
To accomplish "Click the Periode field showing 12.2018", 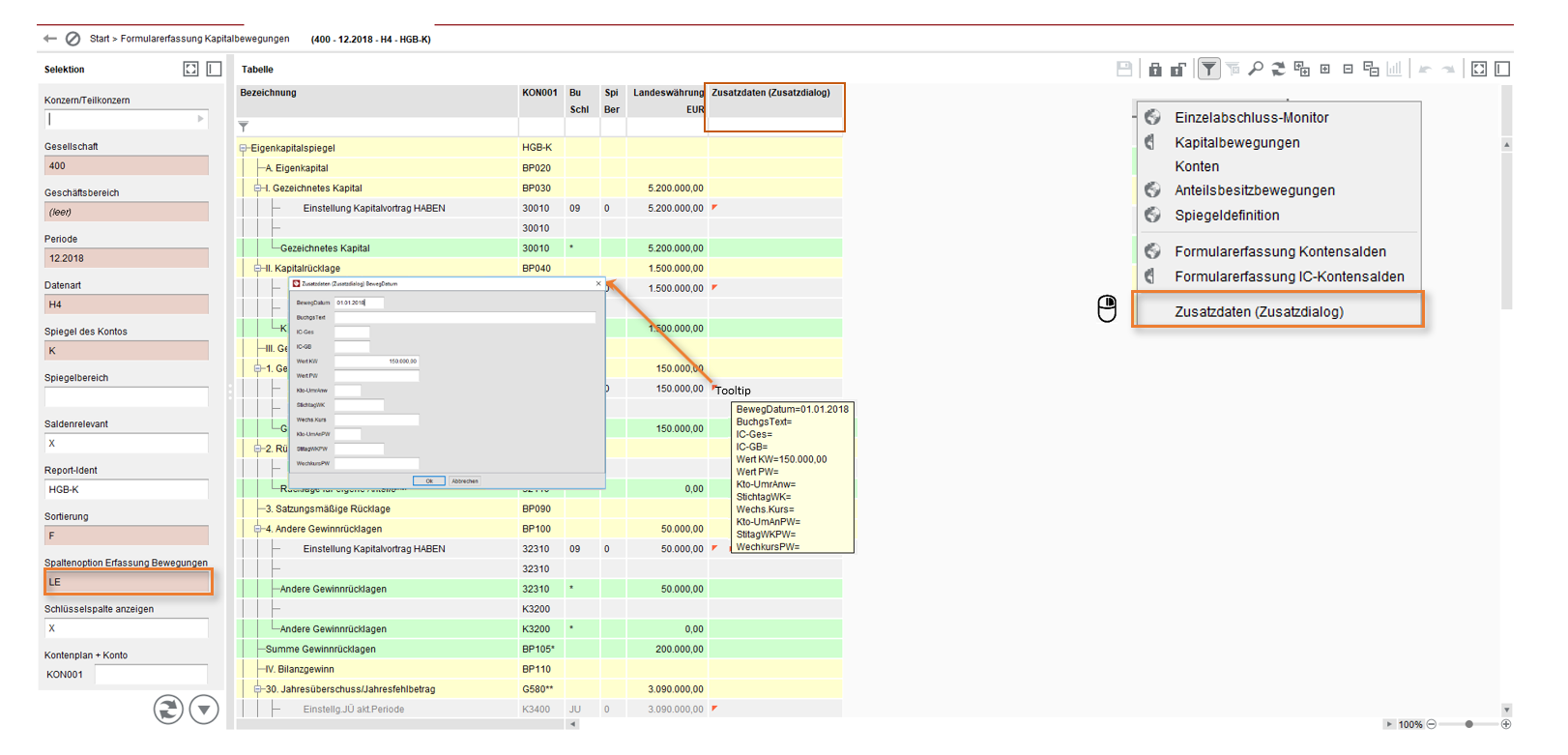I will click(126, 258).
